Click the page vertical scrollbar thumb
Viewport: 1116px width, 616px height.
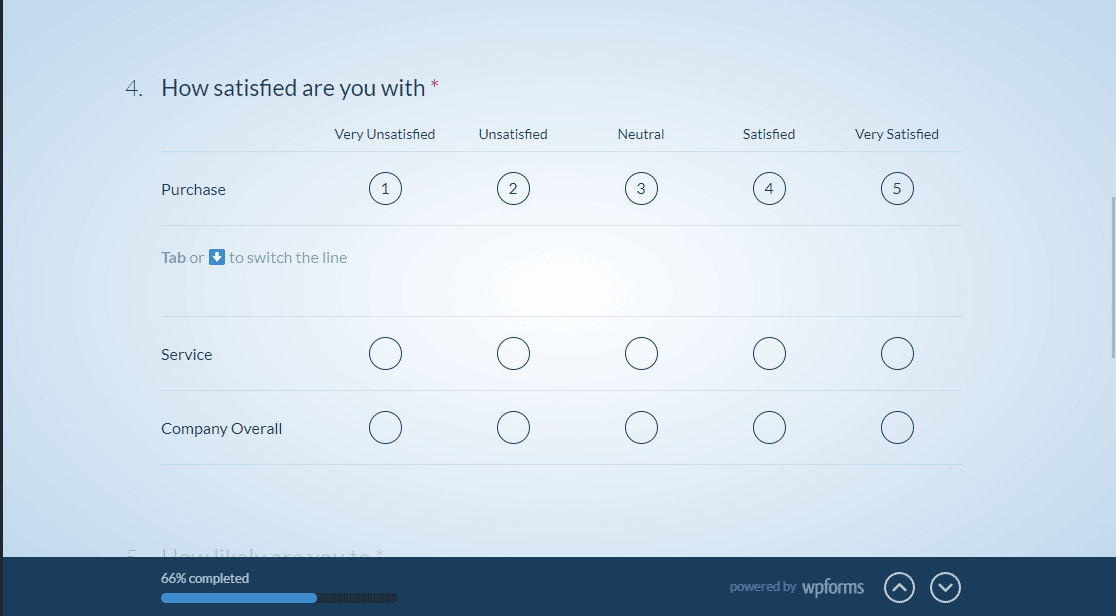[1113, 278]
